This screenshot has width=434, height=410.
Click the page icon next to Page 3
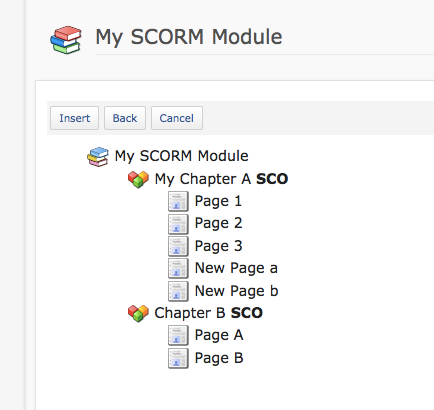click(178, 246)
